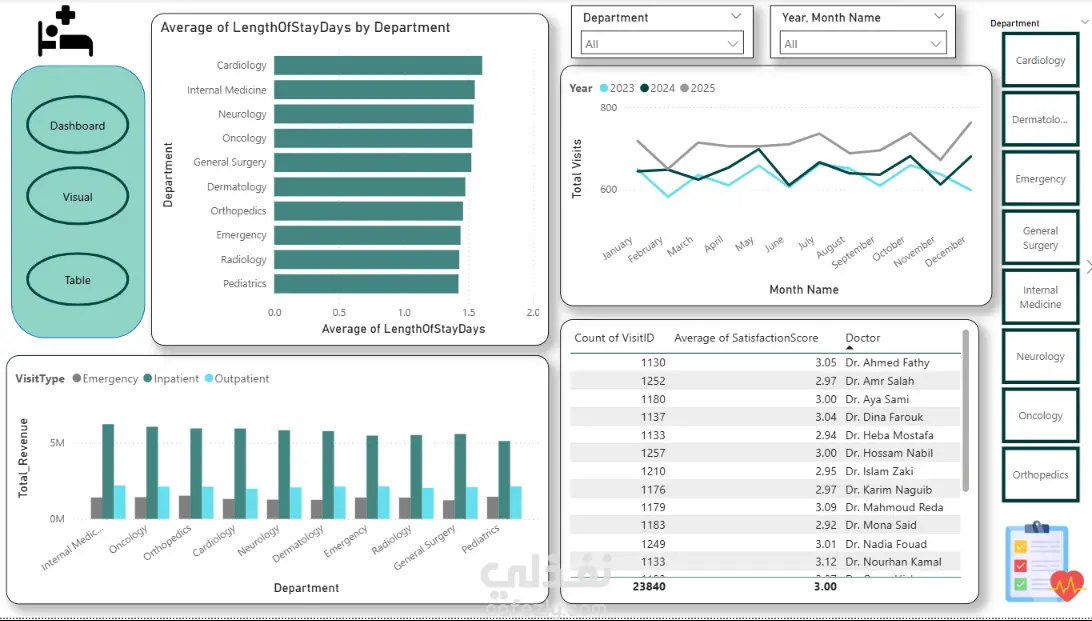This screenshot has height=621, width=1092.
Task: Select the Dermatology department tile
Action: pyautogui.click(x=1040, y=120)
